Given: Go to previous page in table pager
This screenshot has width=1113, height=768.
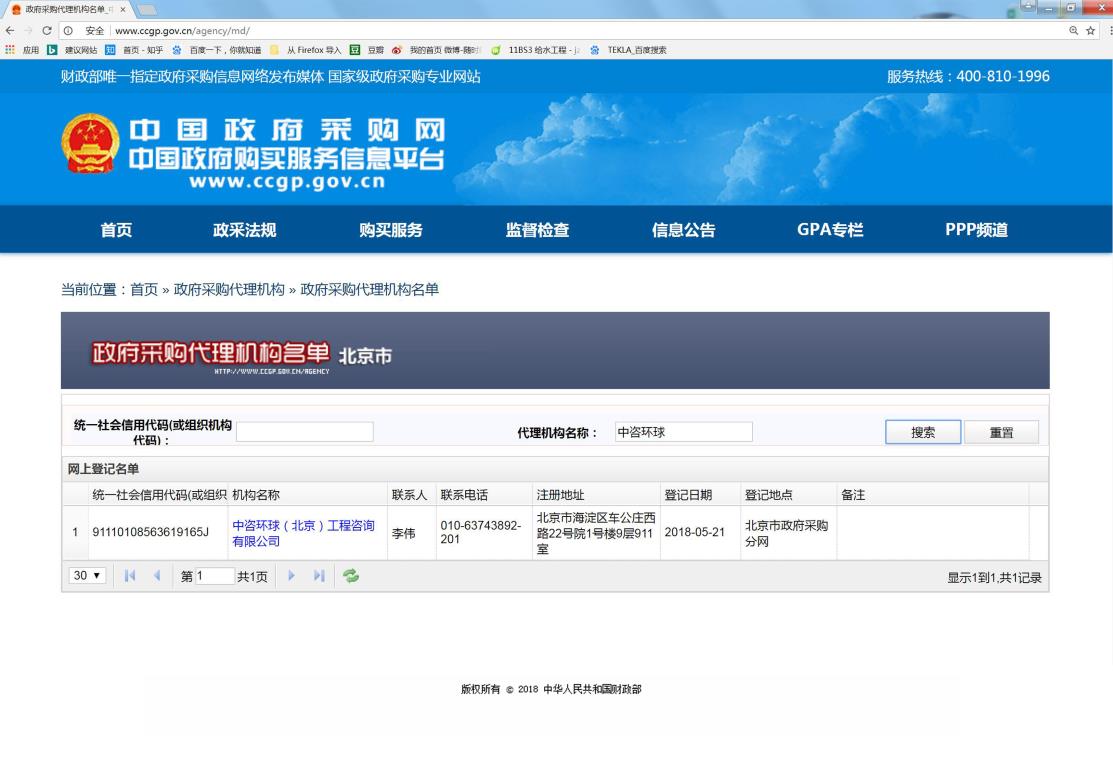Looking at the screenshot, I should click(155, 576).
